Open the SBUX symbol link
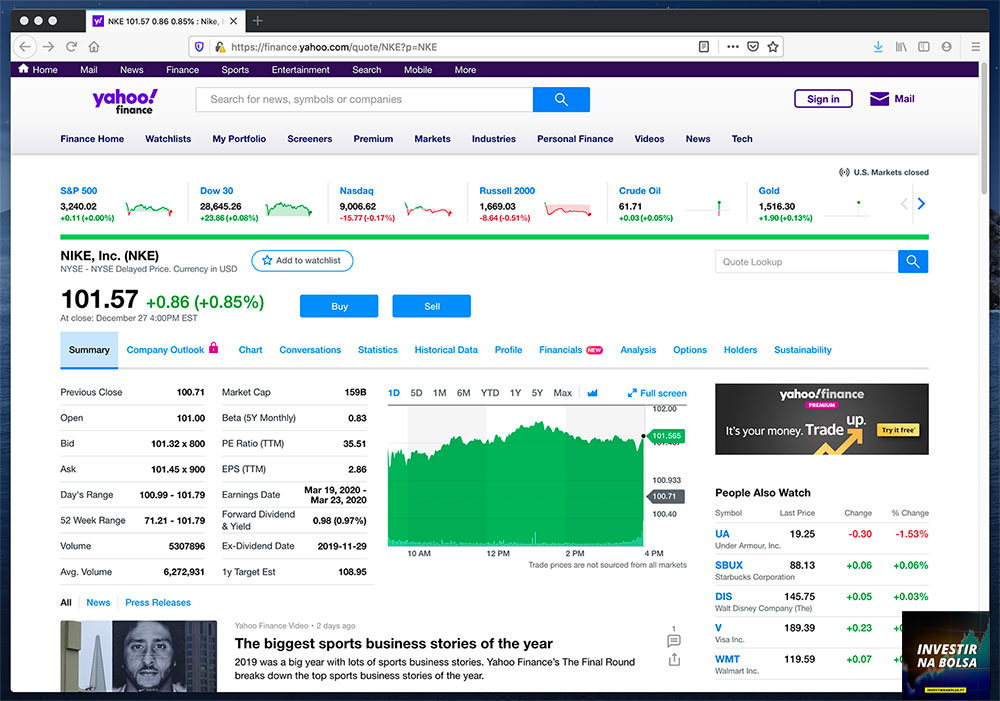Screen dimensions: 1000x701 [x=729, y=565]
